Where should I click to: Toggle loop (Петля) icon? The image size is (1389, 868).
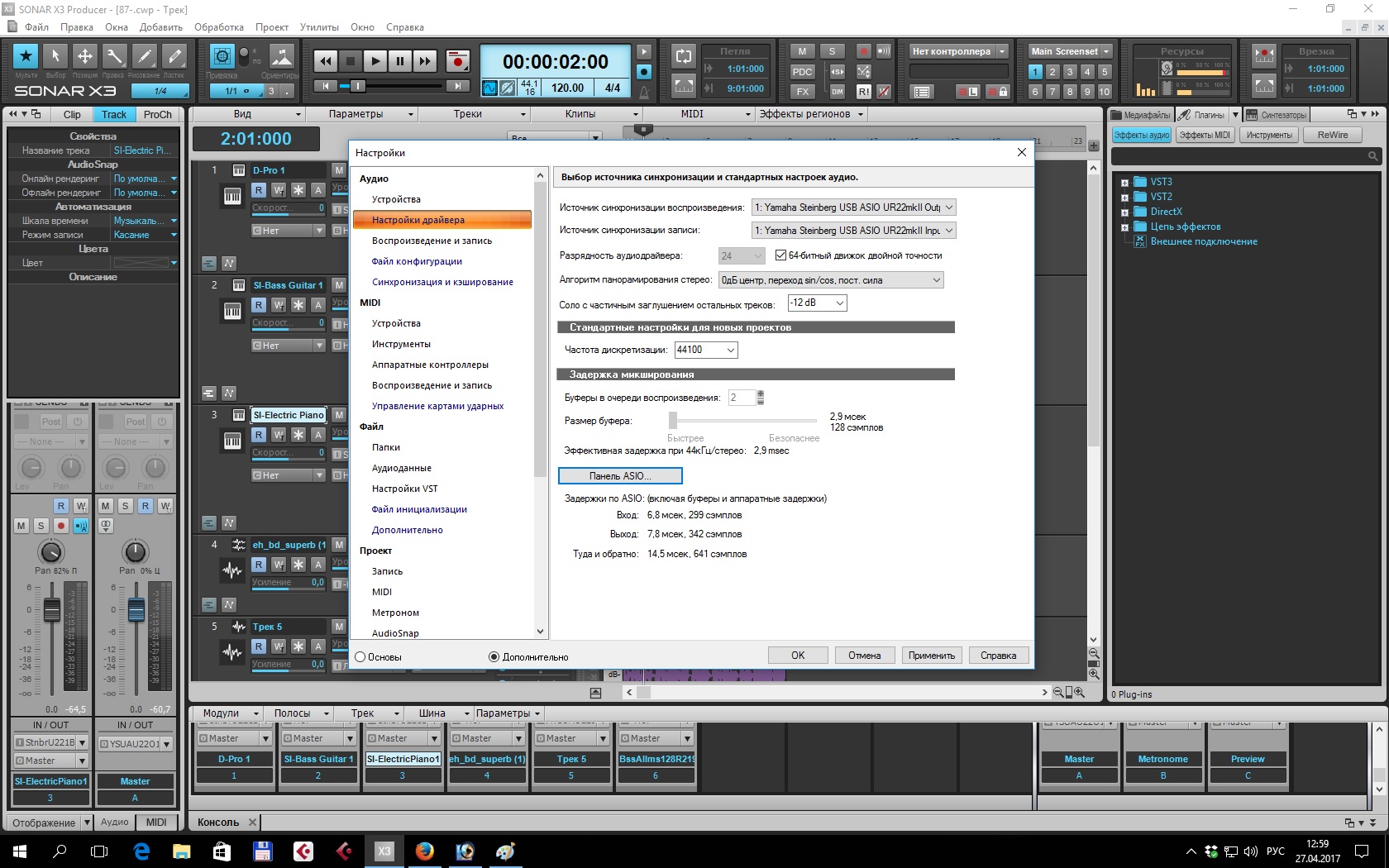click(684, 56)
